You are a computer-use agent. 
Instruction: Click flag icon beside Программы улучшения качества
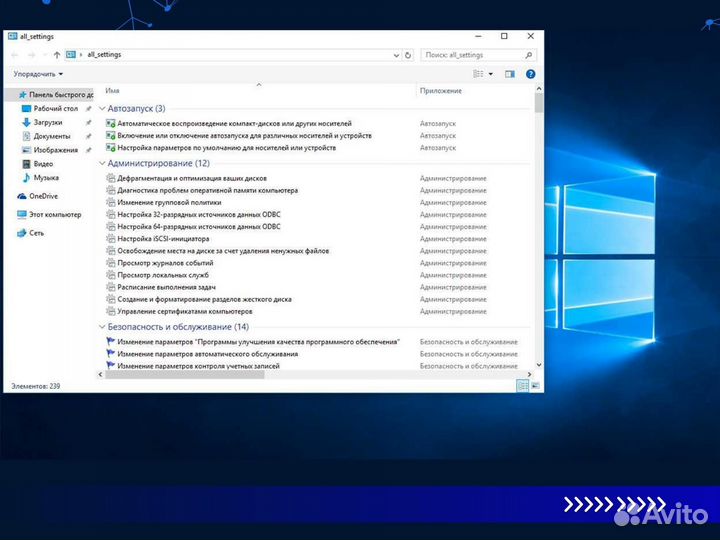point(110,342)
